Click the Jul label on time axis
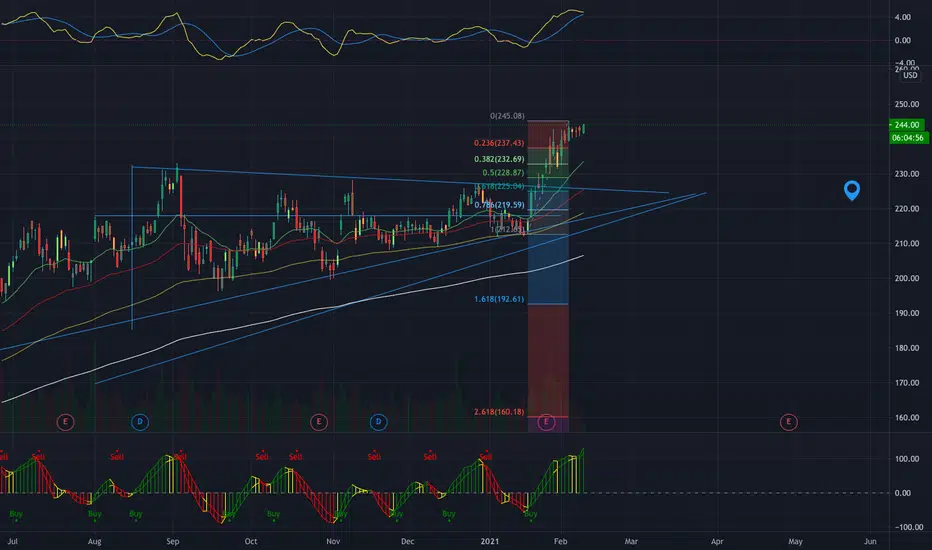932x550 pixels. (12, 542)
